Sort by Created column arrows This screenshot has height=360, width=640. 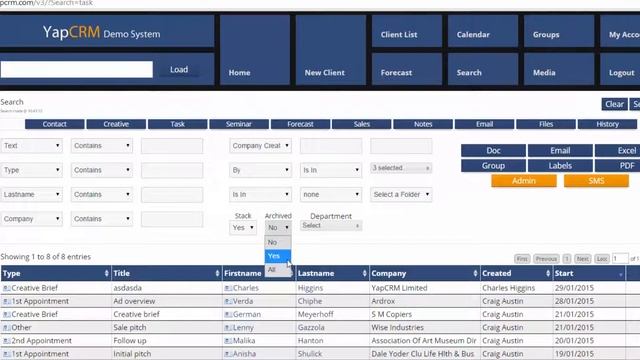click(x=548, y=273)
